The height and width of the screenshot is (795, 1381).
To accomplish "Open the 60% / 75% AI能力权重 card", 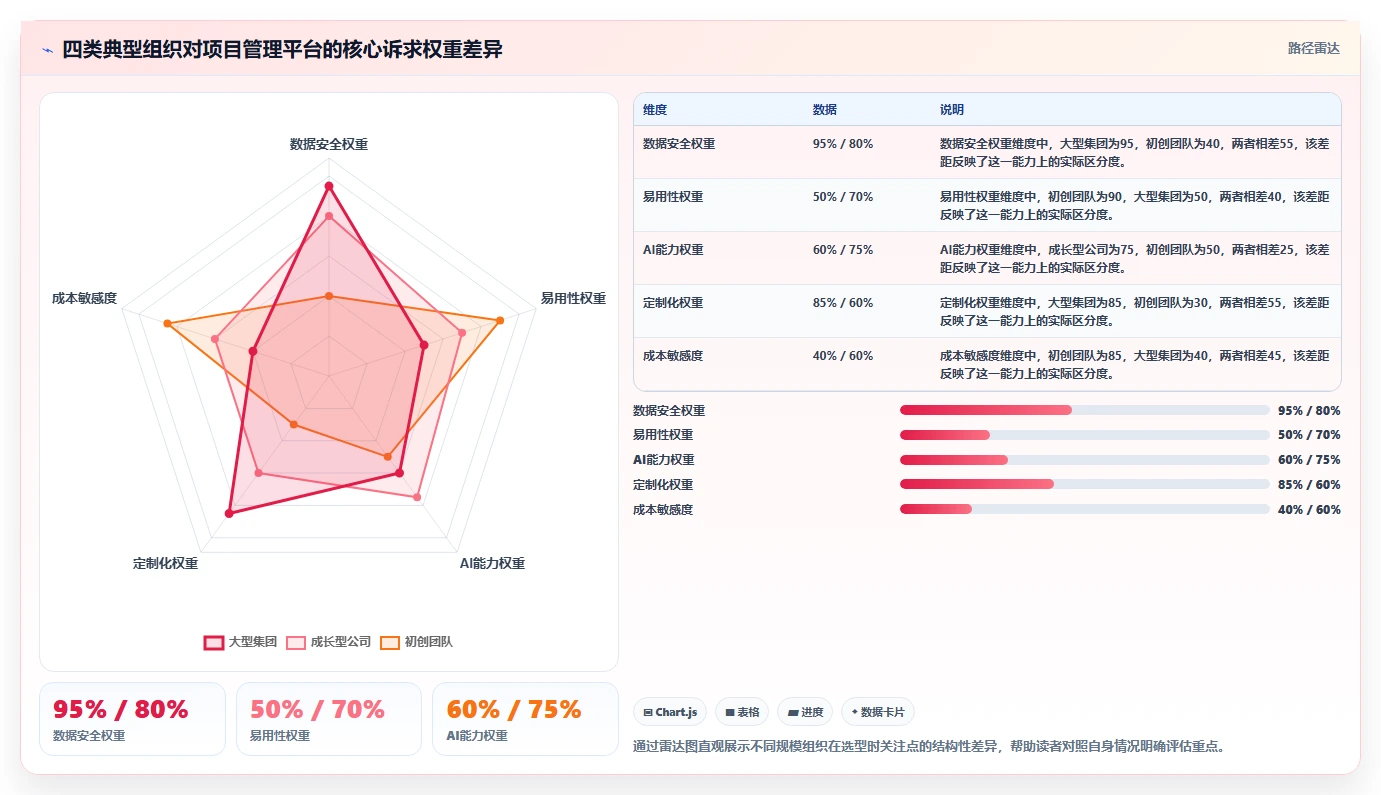I will [525, 719].
